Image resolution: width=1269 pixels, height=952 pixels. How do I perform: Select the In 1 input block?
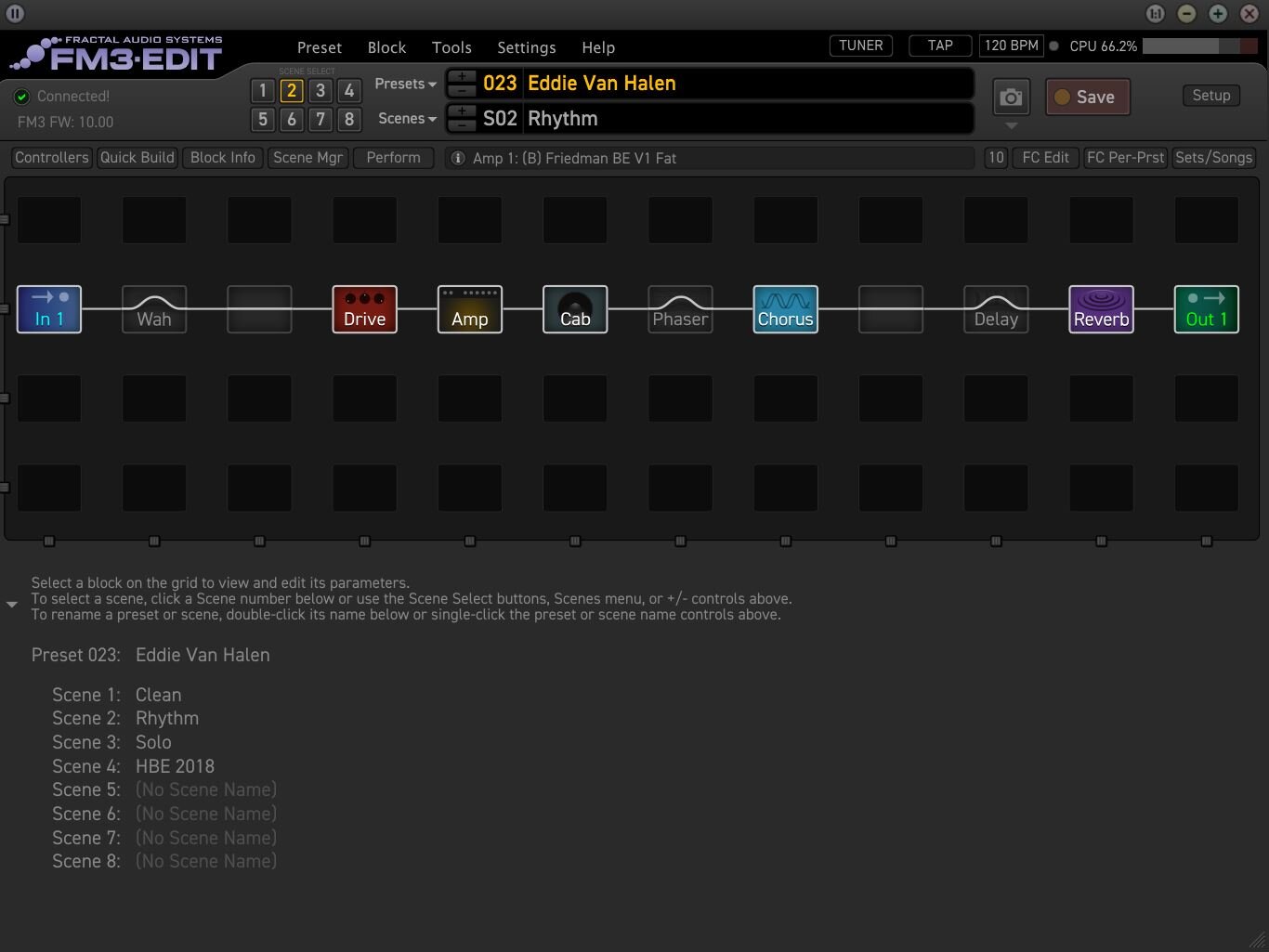click(49, 309)
